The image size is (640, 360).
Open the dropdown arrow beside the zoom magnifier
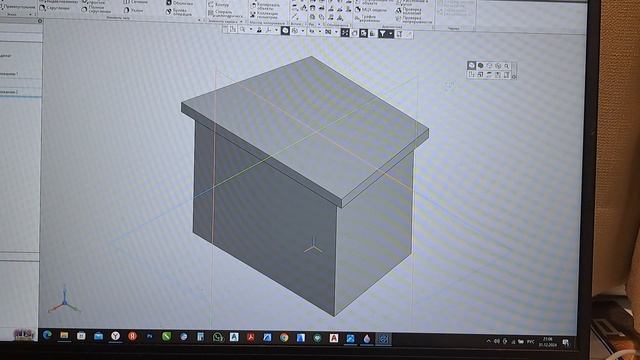click(250, 30)
